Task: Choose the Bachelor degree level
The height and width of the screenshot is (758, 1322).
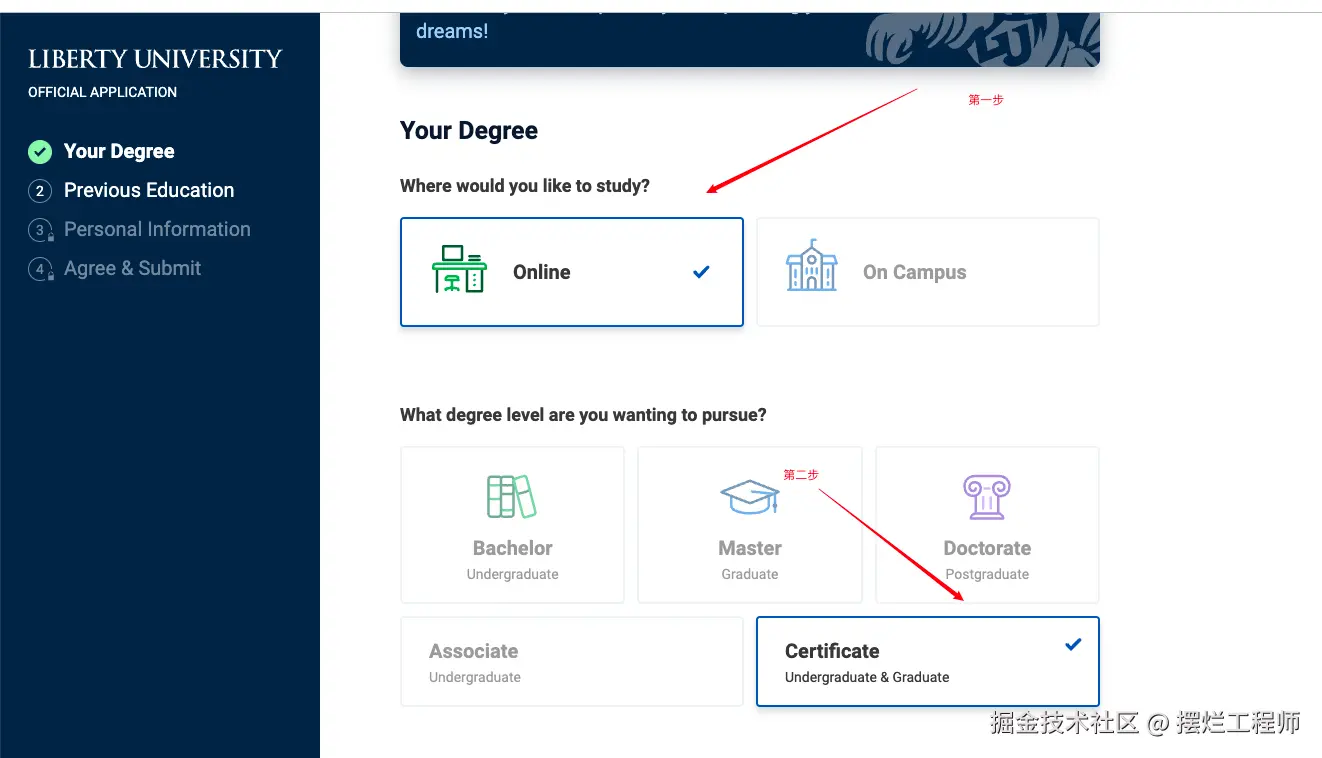Action: (512, 525)
